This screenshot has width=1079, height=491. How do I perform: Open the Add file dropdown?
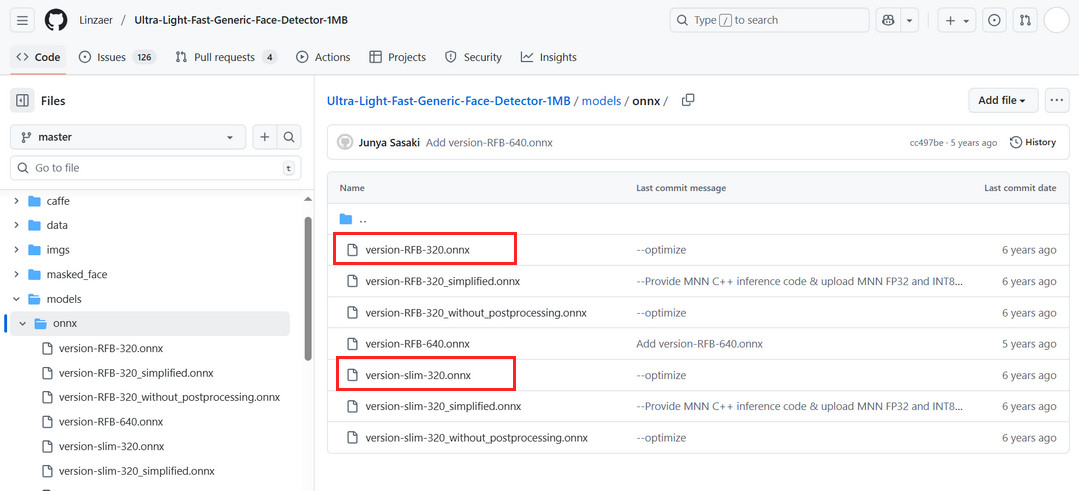click(1002, 100)
